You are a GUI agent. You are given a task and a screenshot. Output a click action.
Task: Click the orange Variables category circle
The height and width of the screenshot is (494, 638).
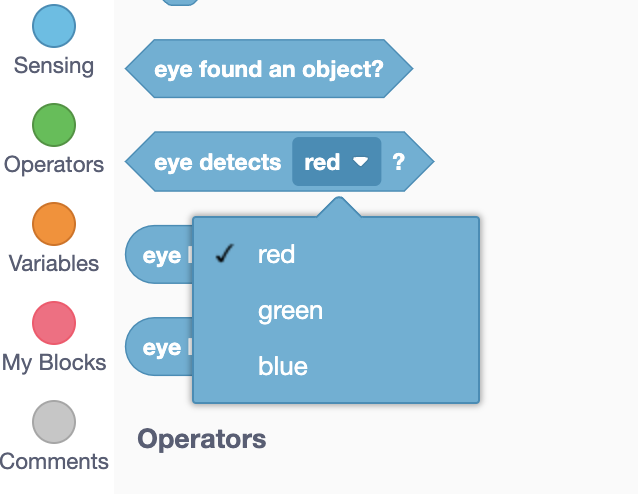point(54,224)
